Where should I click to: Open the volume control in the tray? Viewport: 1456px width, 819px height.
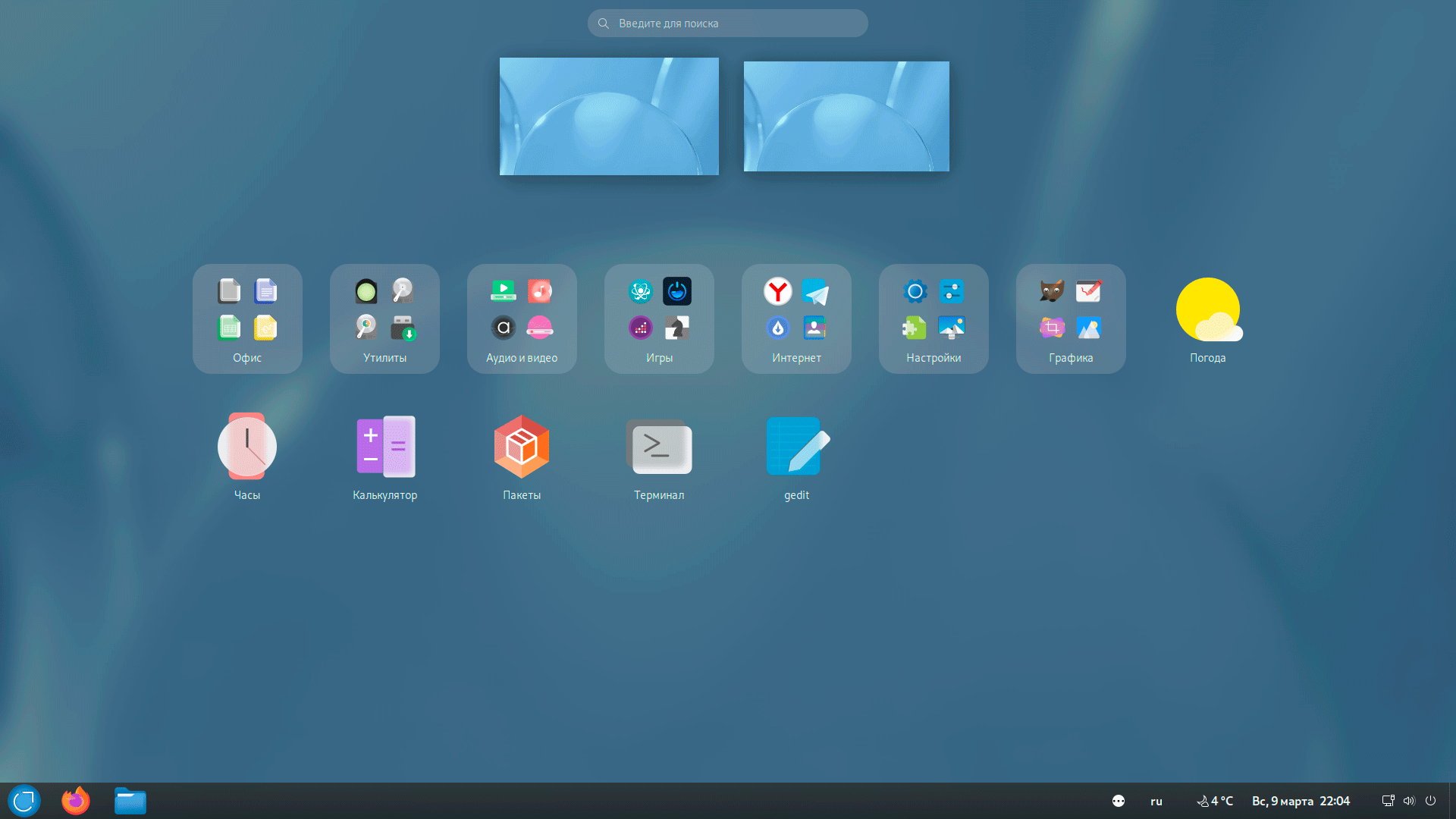(x=1409, y=801)
